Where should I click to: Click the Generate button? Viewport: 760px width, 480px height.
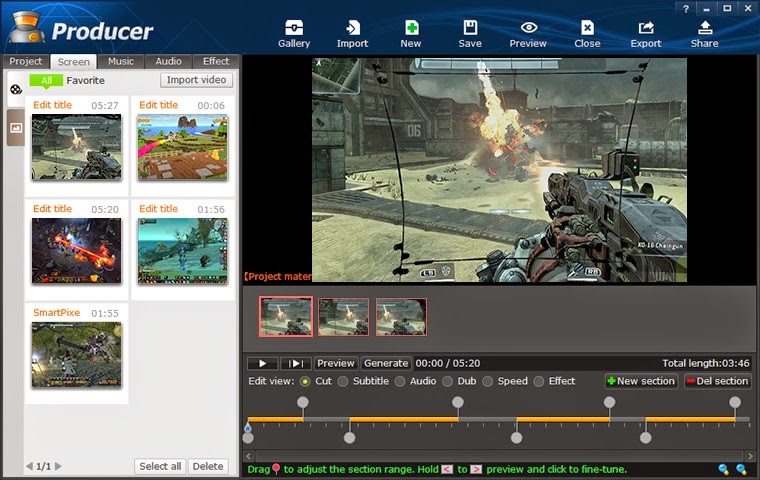pos(386,363)
